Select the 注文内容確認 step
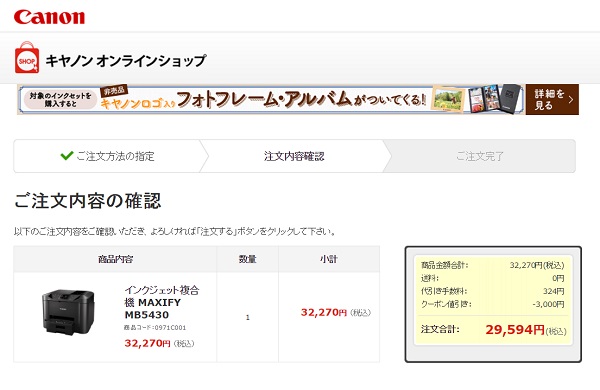600x390 pixels. click(294, 156)
